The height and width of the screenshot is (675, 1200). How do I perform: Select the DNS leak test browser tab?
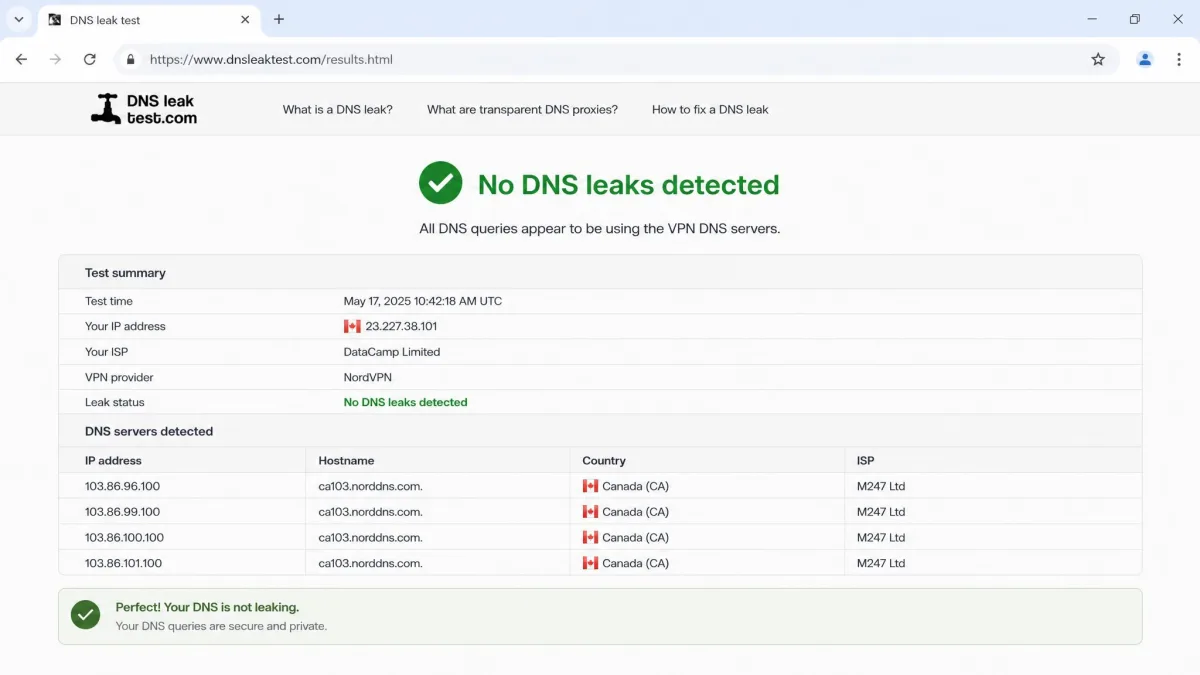(150, 20)
